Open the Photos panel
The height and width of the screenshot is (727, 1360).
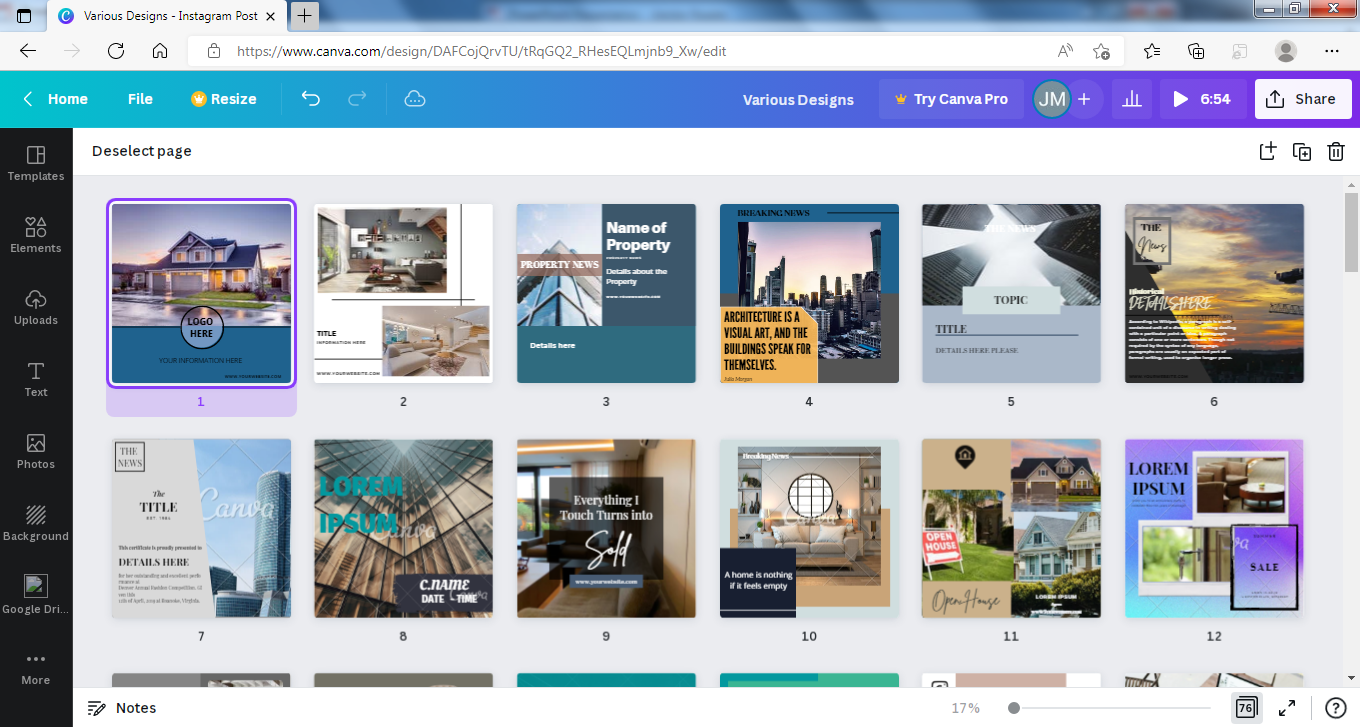click(36, 451)
